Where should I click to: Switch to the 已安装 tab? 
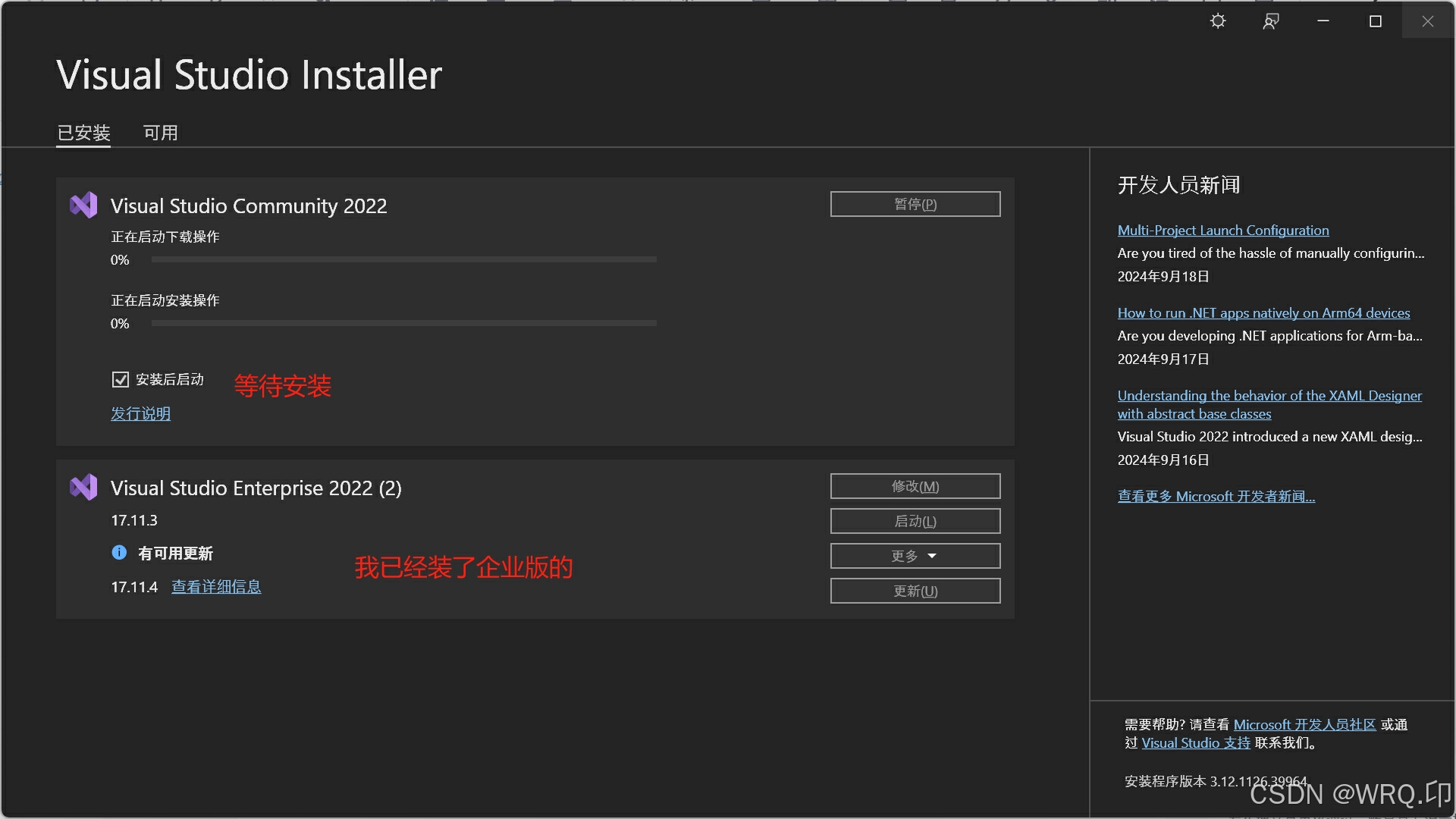pos(83,133)
